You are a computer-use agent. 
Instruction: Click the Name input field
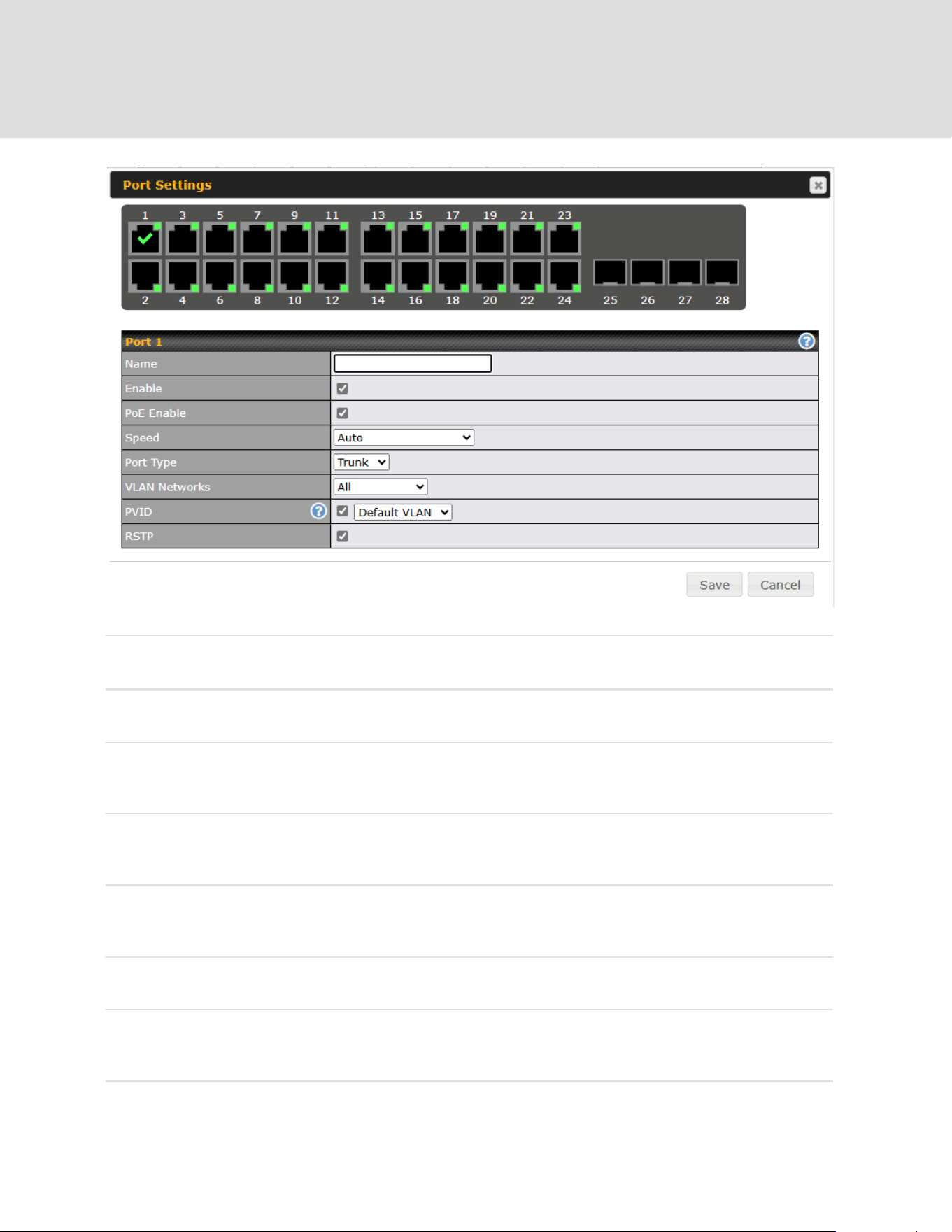click(x=413, y=363)
